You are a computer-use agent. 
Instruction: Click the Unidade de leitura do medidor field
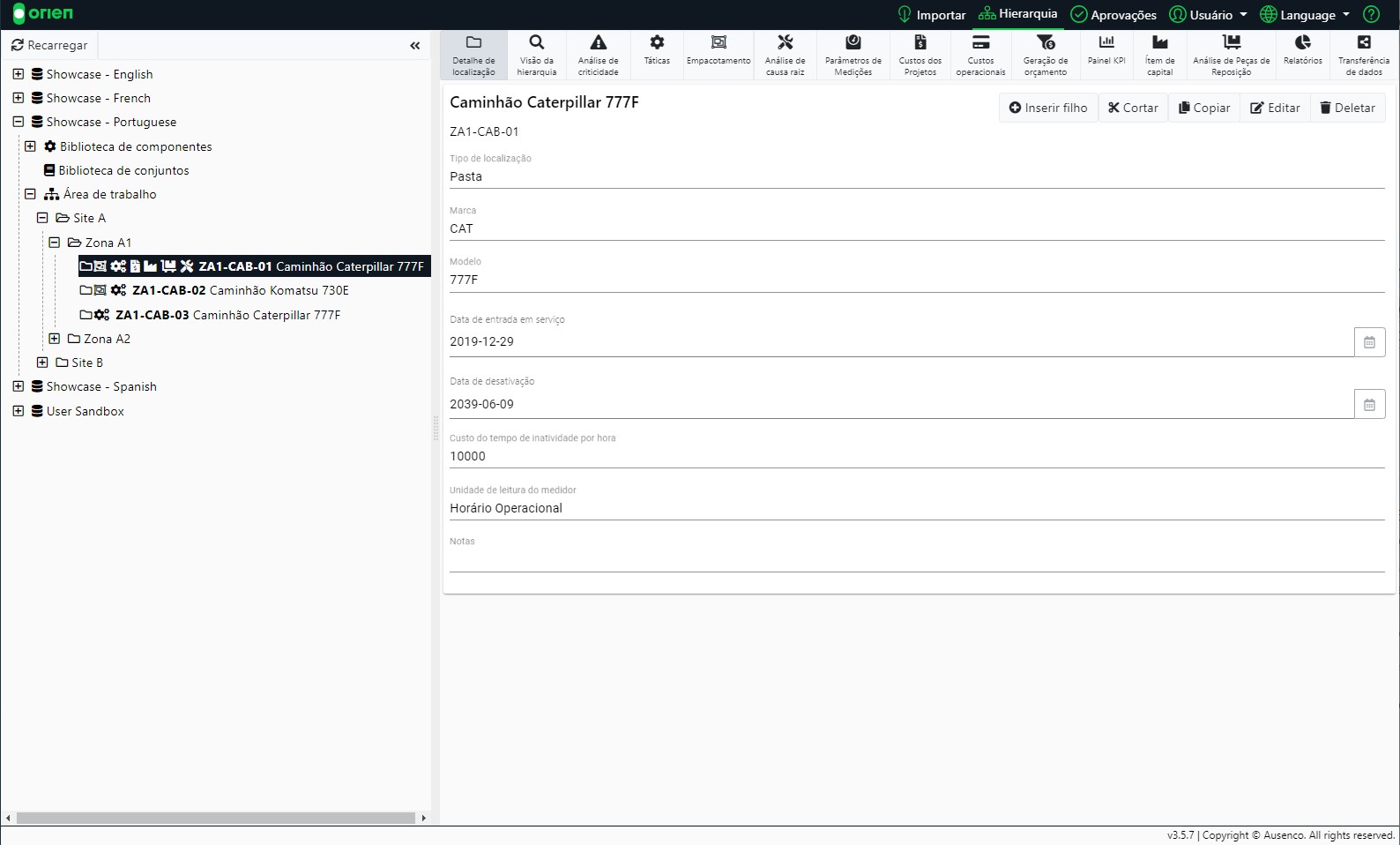pos(917,508)
